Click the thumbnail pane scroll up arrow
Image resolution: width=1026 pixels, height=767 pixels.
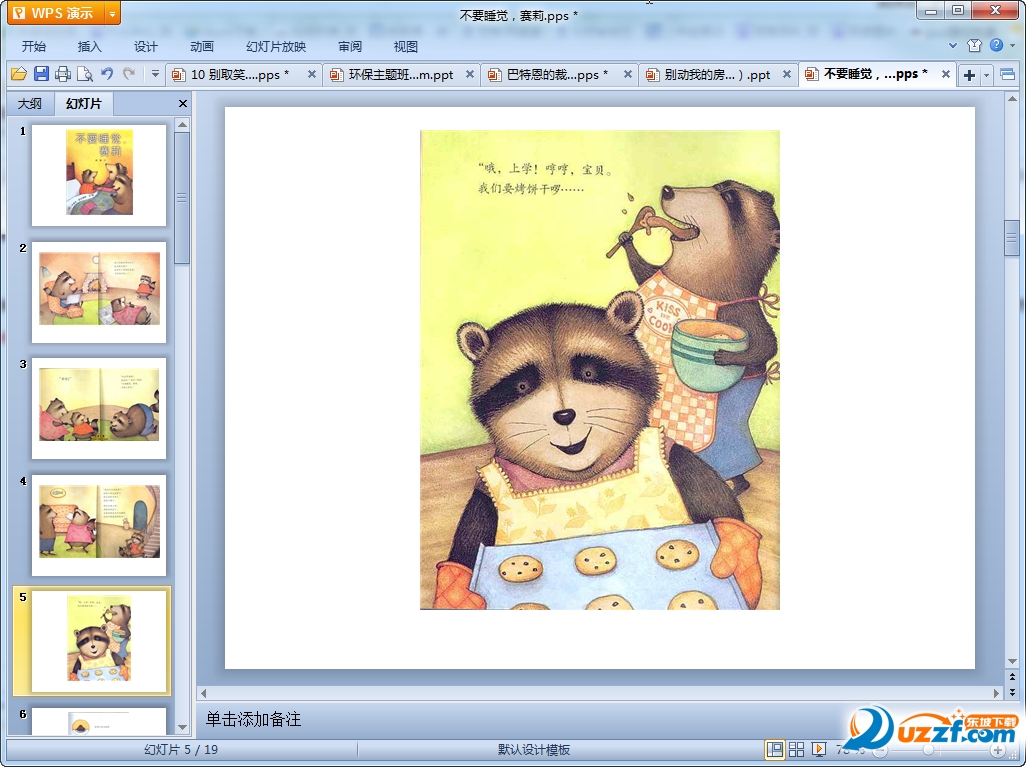pyautogui.click(x=183, y=124)
